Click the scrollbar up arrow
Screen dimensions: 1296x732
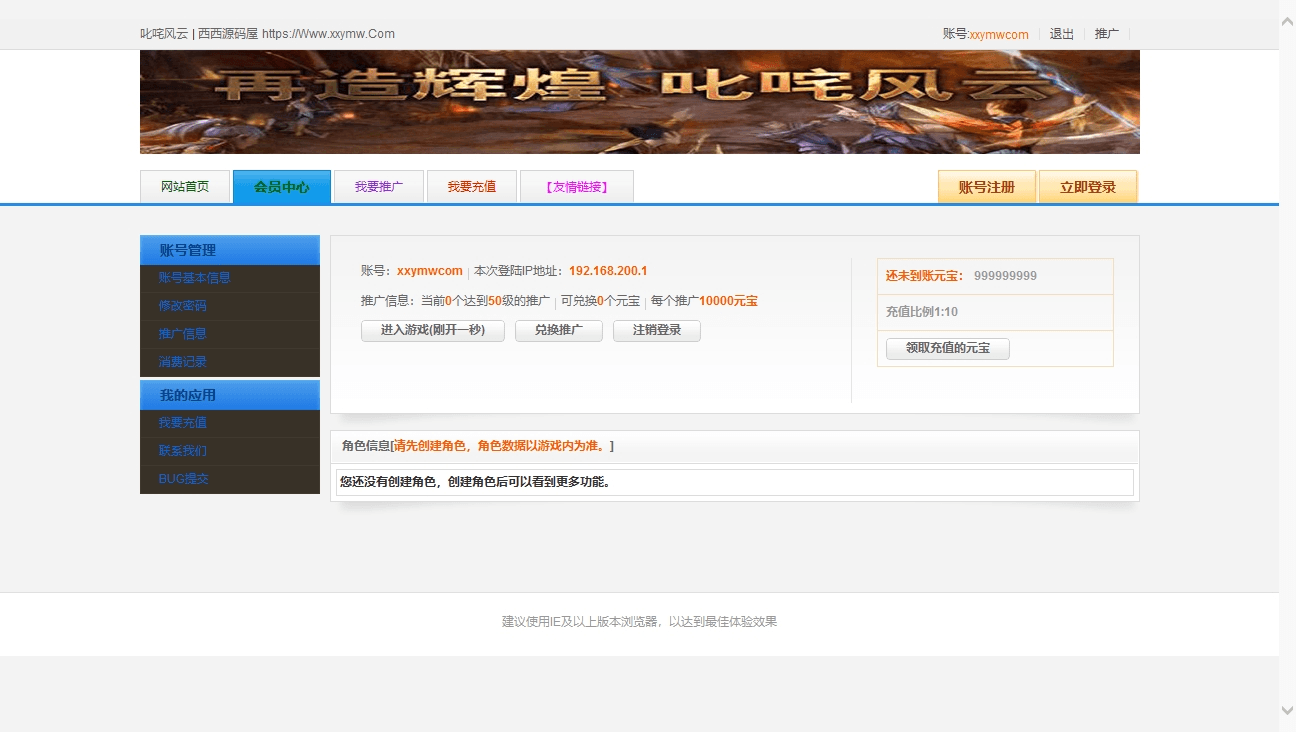[x=1287, y=21]
